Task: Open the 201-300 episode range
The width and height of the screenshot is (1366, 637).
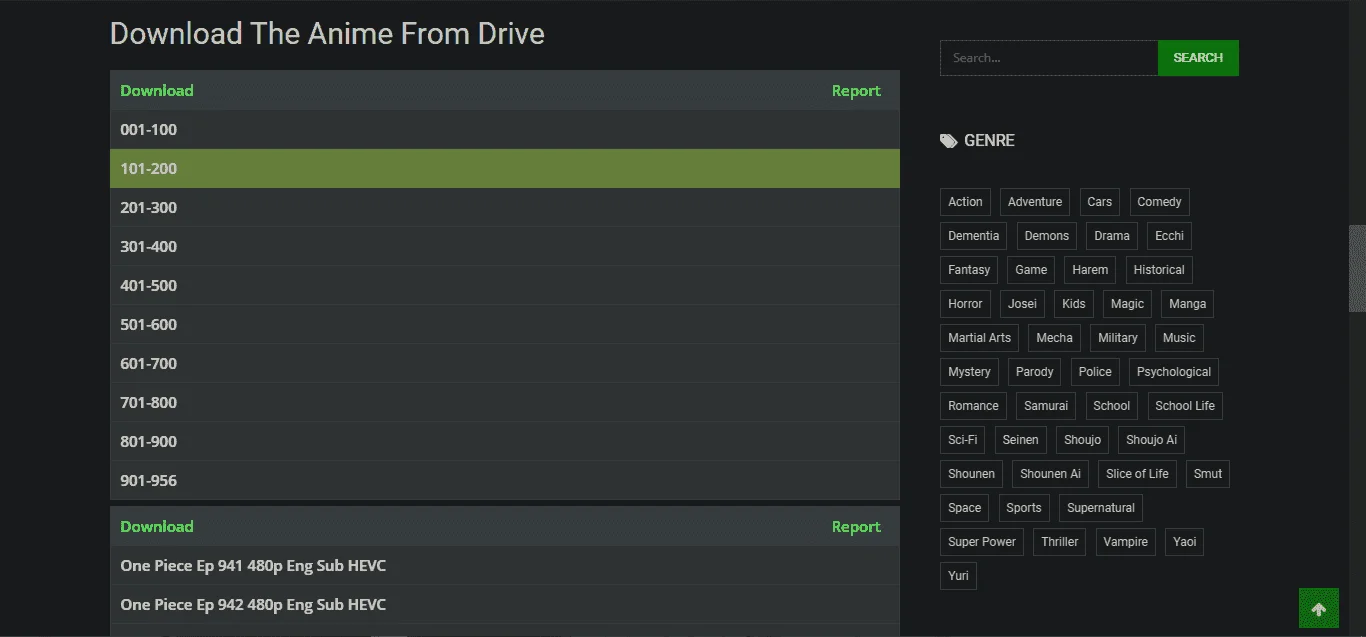Action: pos(505,208)
